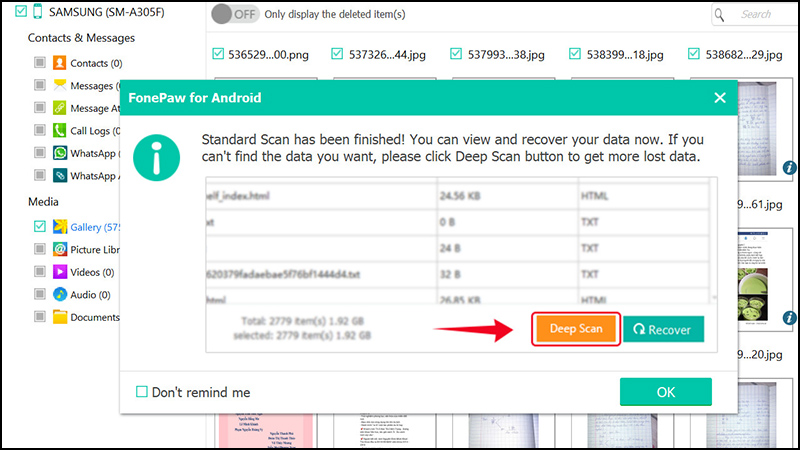
Task: Check the WhatsApp Attachments checkbox
Action: point(39,175)
